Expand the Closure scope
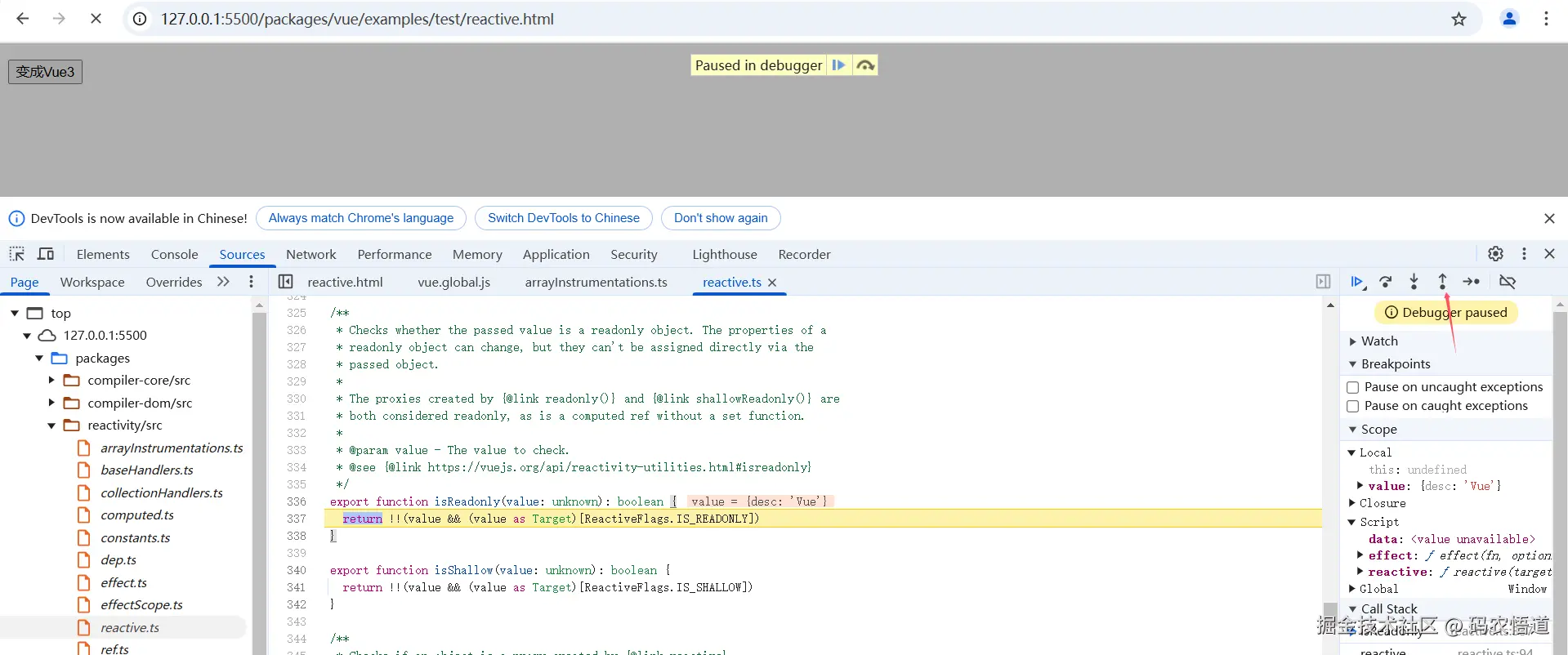Image resolution: width=1568 pixels, height=655 pixels. (x=1351, y=503)
